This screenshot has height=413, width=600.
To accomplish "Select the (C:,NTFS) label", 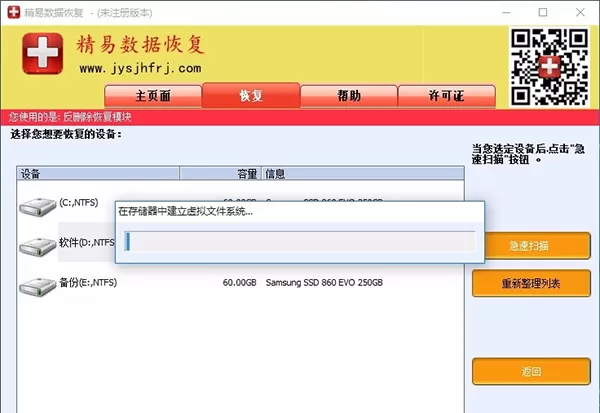I will (78, 202).
